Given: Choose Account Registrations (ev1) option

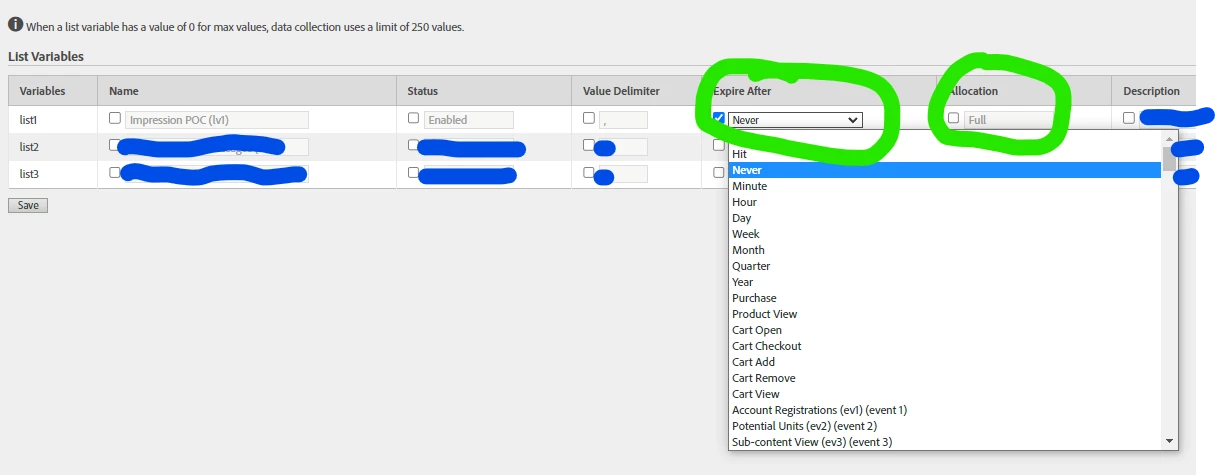Looking at the screenshot, I should pos(945,410).
